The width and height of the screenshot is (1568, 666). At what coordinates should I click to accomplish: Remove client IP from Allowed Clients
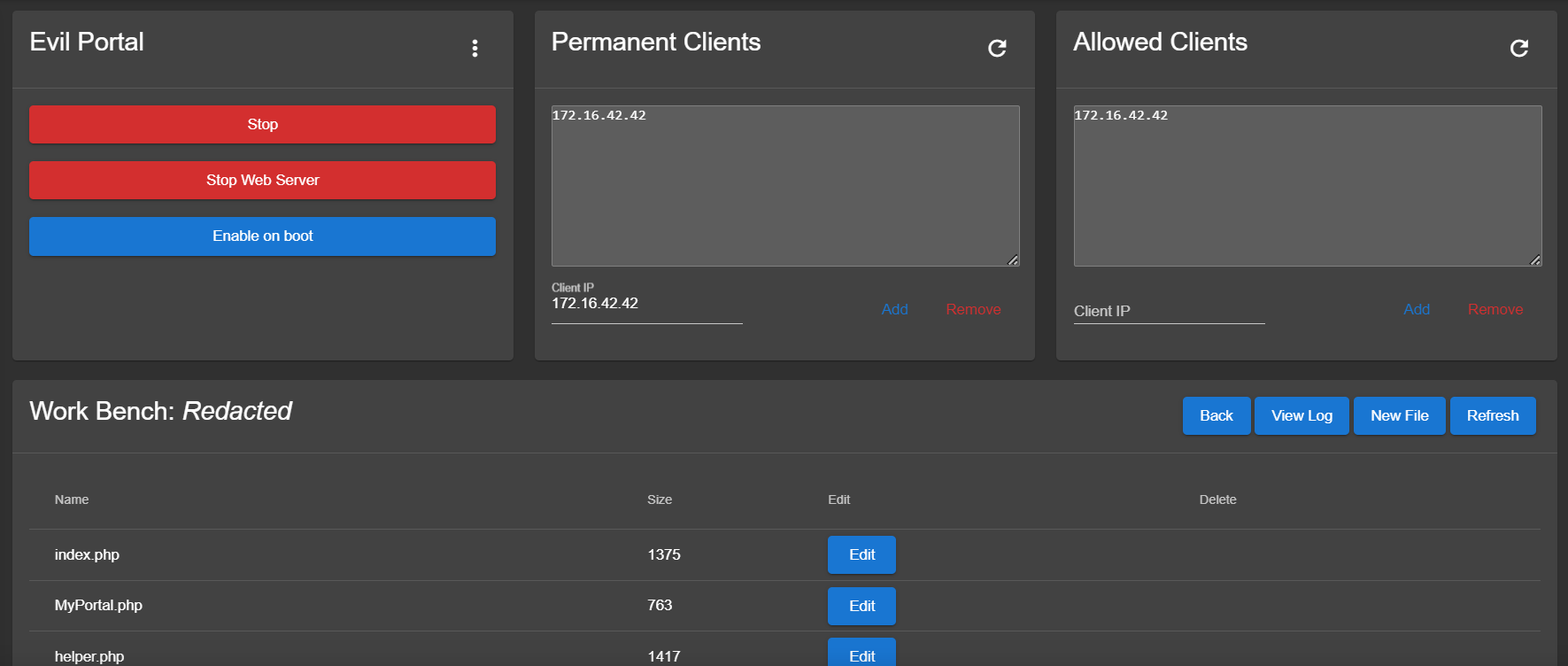(1495, 309)
